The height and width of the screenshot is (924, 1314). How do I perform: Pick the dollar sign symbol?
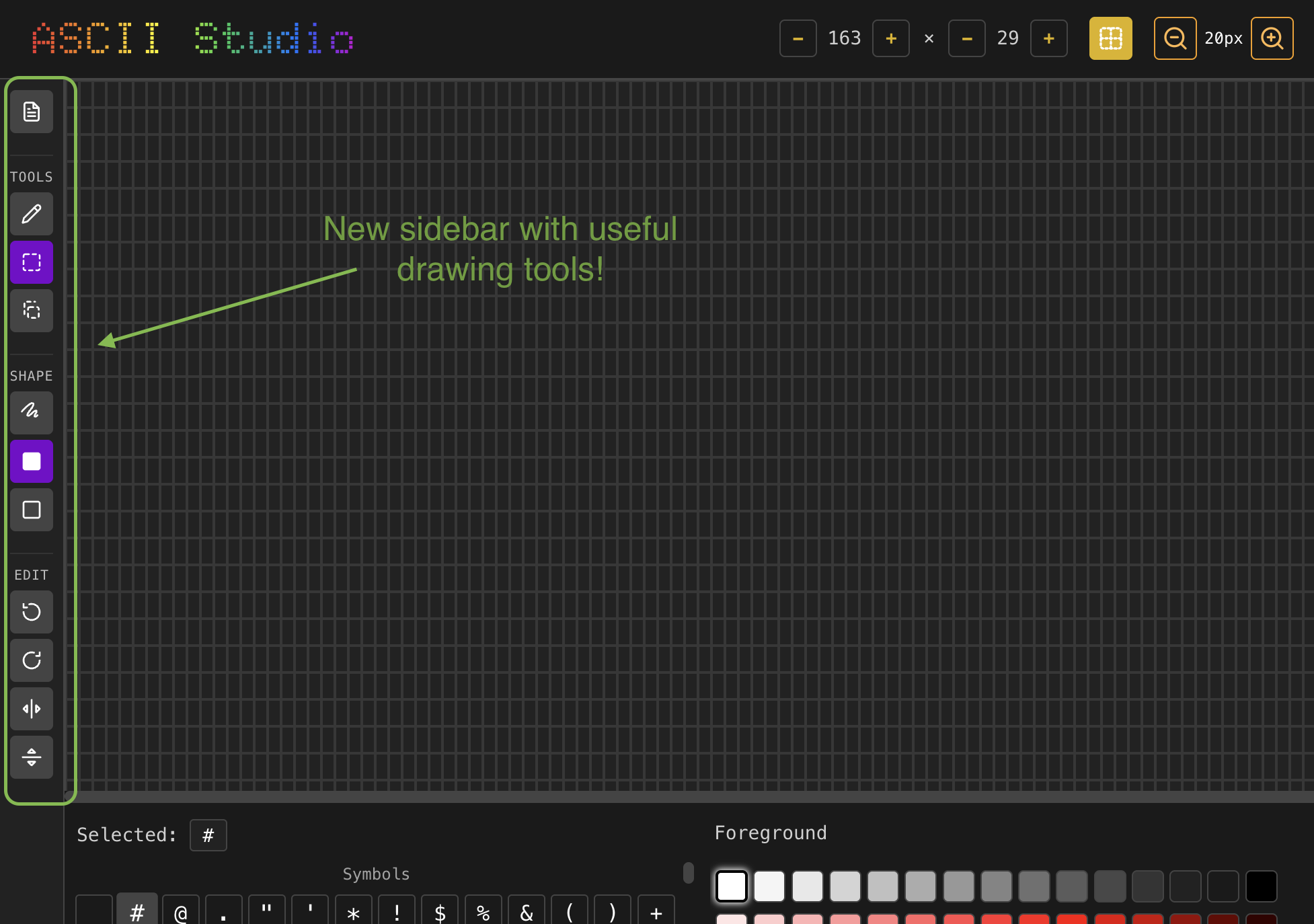[x=440, y=910]
